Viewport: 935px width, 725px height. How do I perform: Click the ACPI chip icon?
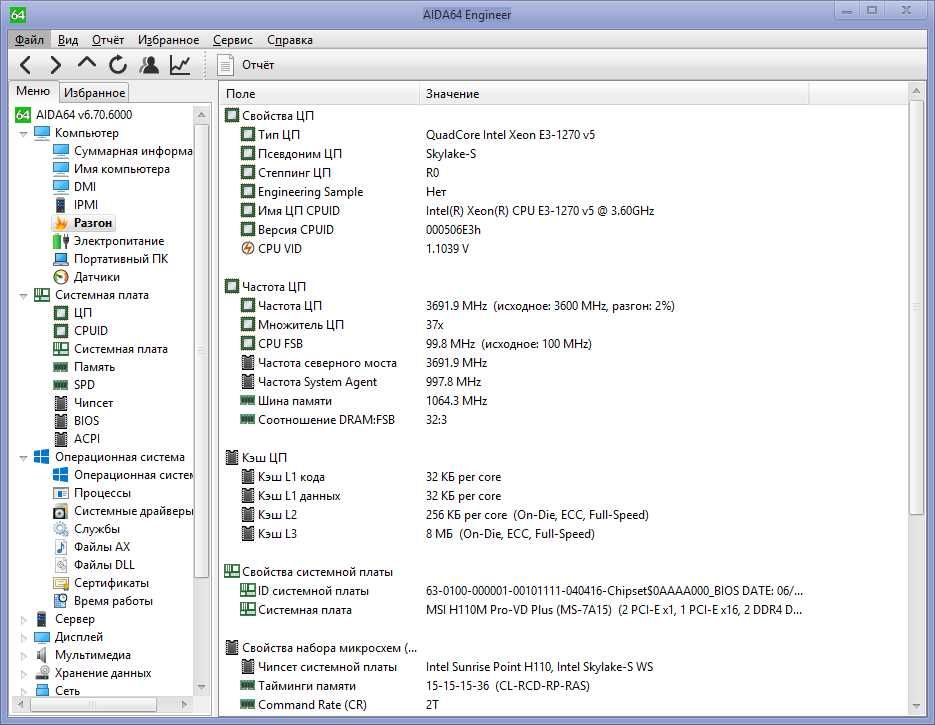[x=61, y=438]
